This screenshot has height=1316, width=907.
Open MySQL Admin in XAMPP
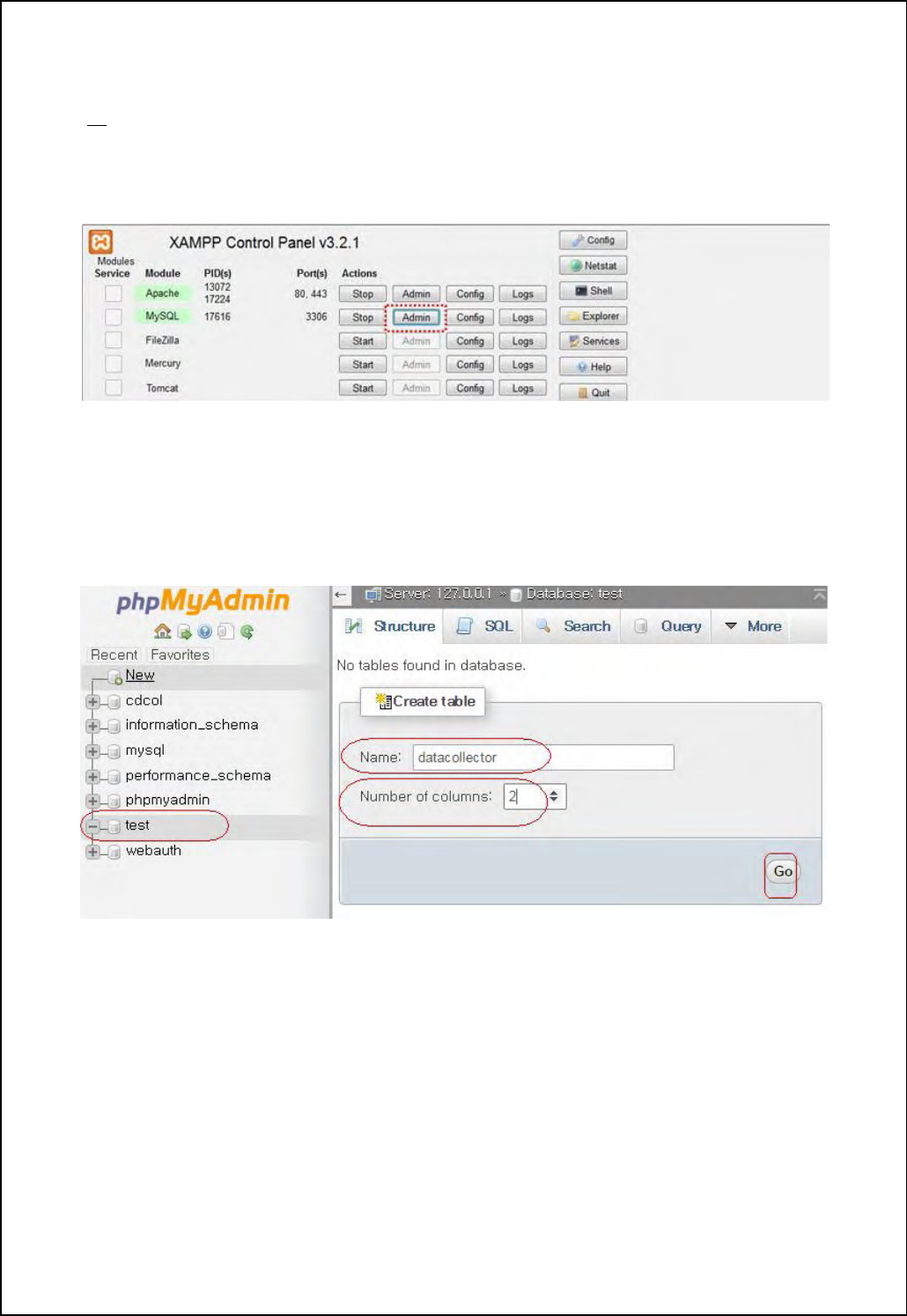click(417, 317)
